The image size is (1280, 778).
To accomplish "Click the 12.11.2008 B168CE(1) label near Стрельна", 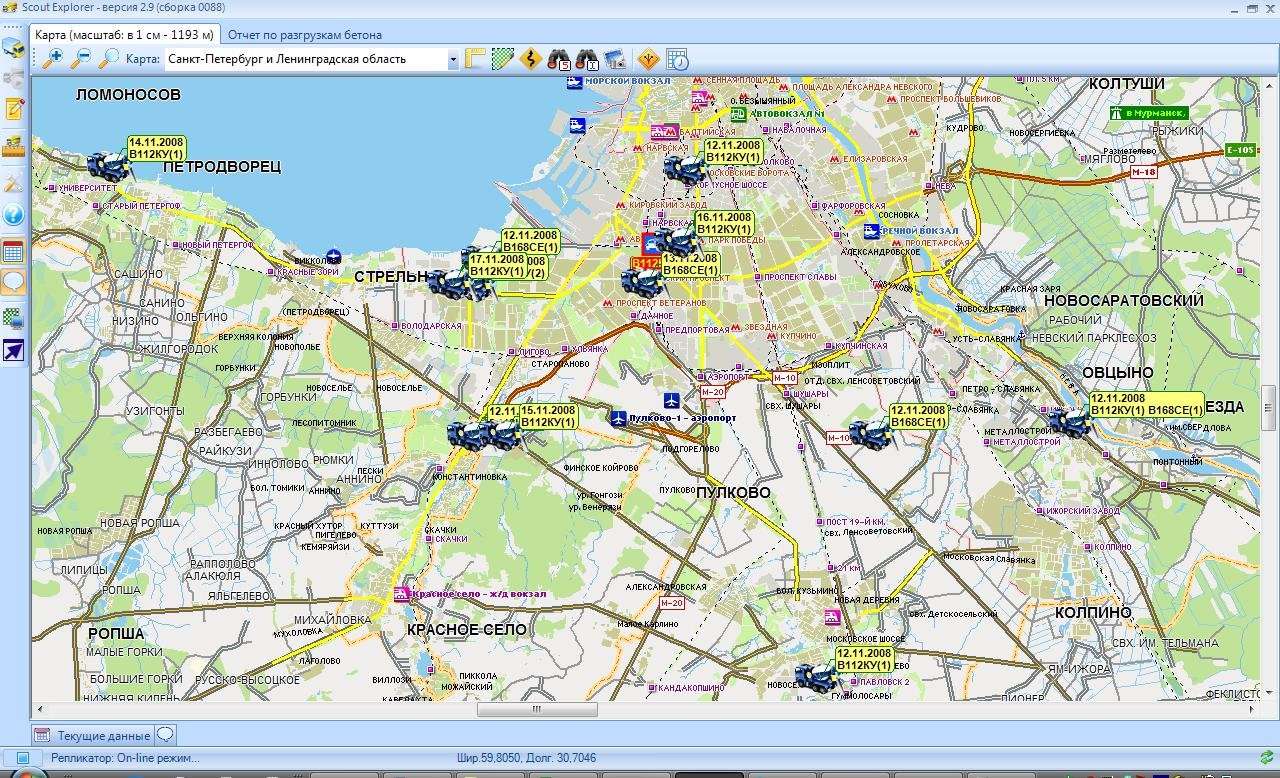I will click(530, 241).
